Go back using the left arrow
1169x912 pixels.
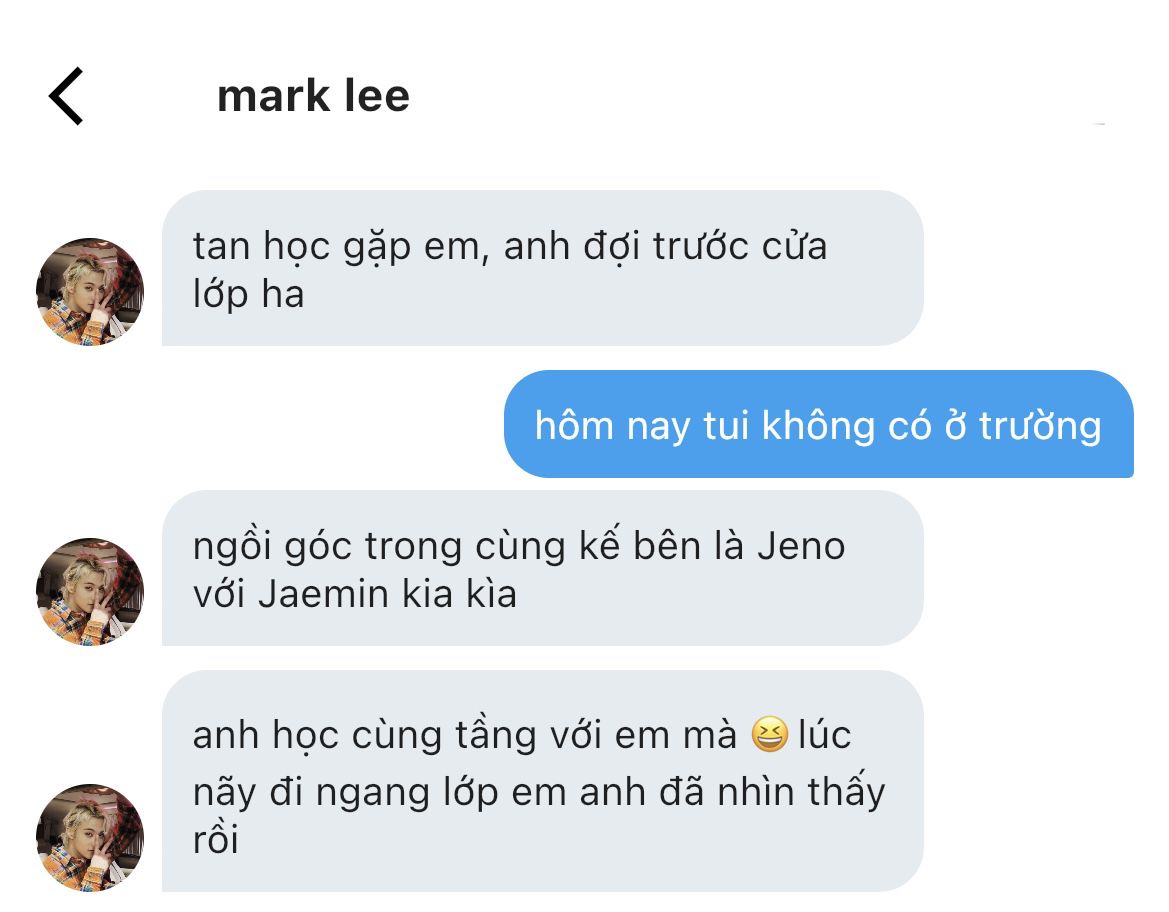(x=66, y=95)
